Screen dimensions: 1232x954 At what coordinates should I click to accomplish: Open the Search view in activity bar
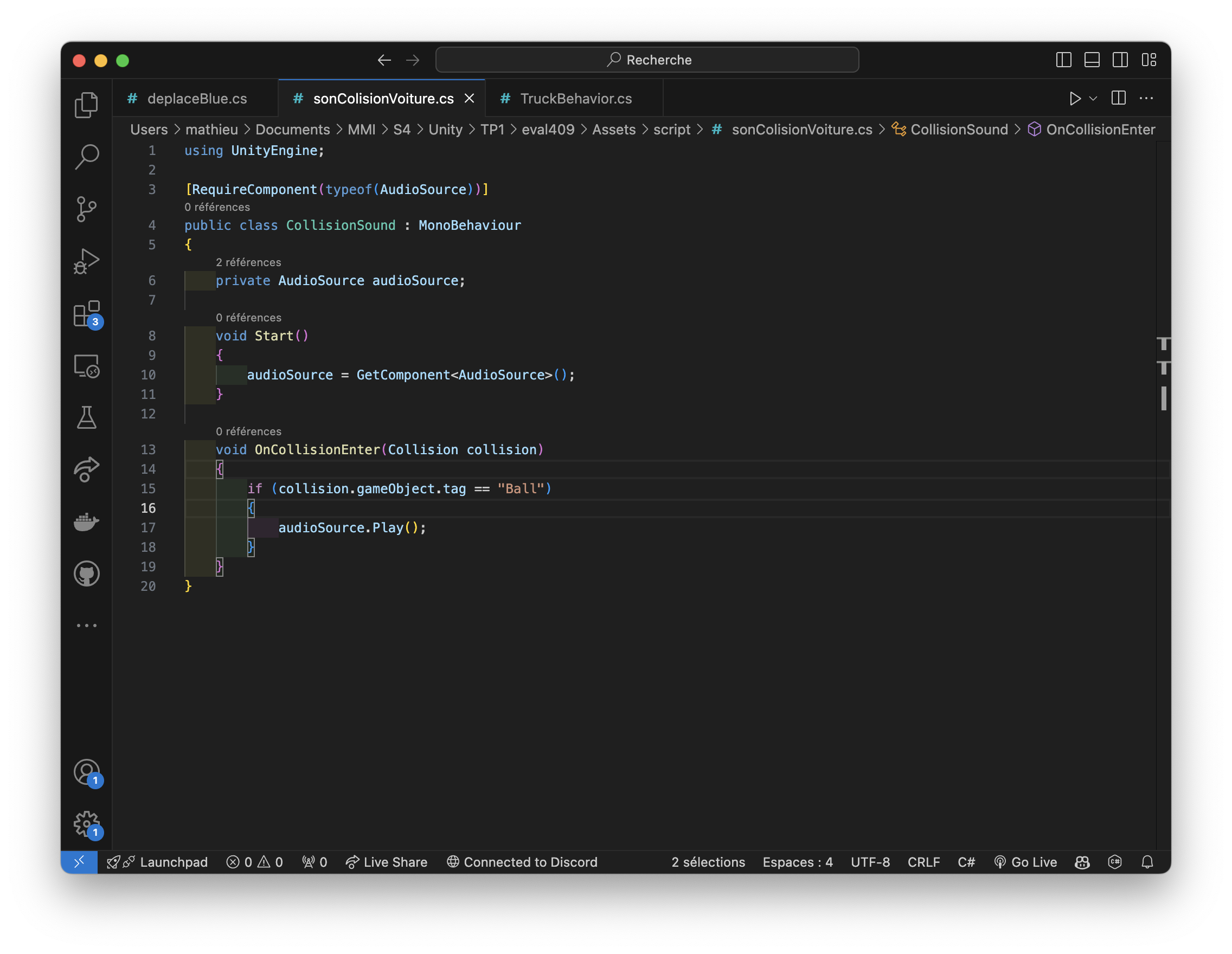pos(86,157)
